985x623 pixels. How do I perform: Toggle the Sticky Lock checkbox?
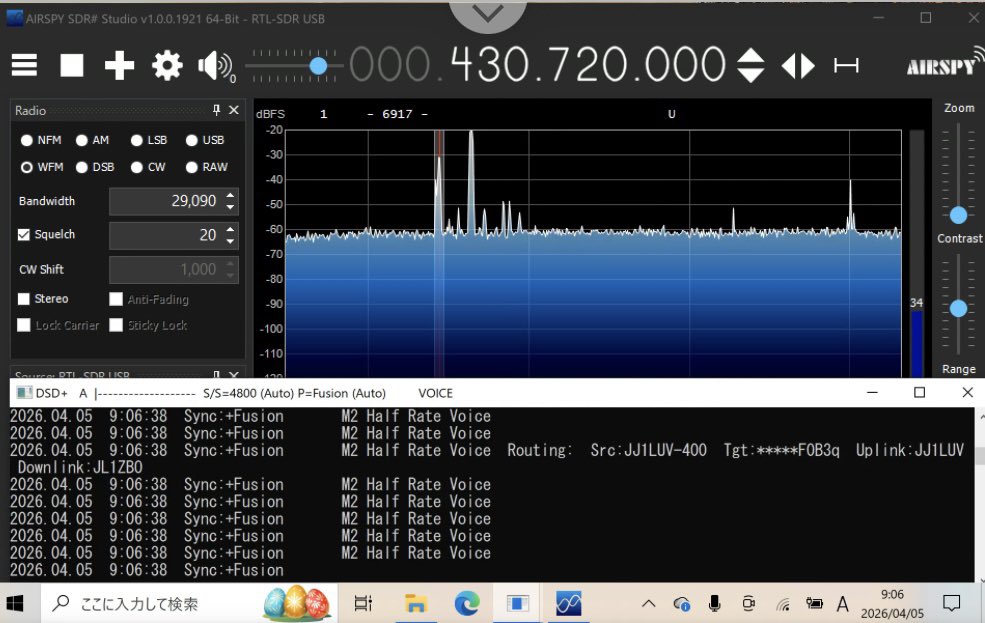116,325
